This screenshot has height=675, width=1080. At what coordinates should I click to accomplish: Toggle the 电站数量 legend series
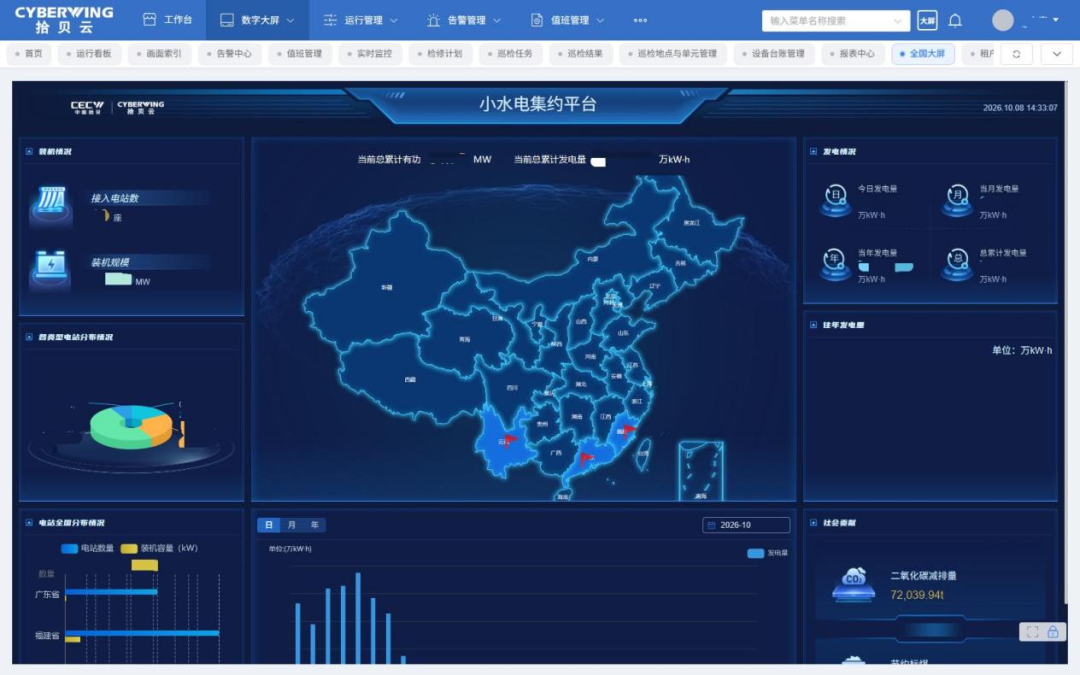[87, 548]
